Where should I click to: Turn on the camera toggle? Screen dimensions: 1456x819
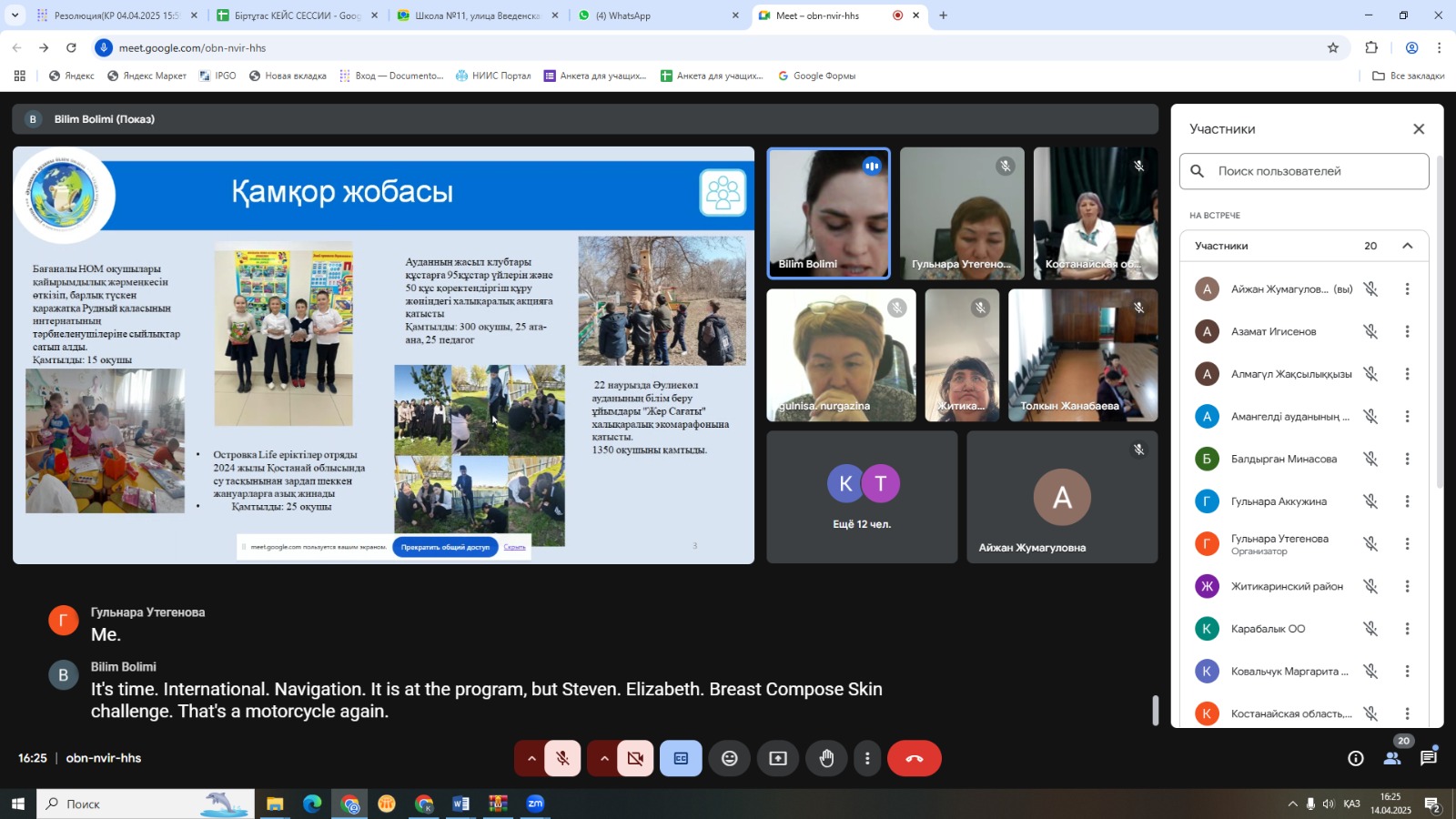[x=635, y=758]
